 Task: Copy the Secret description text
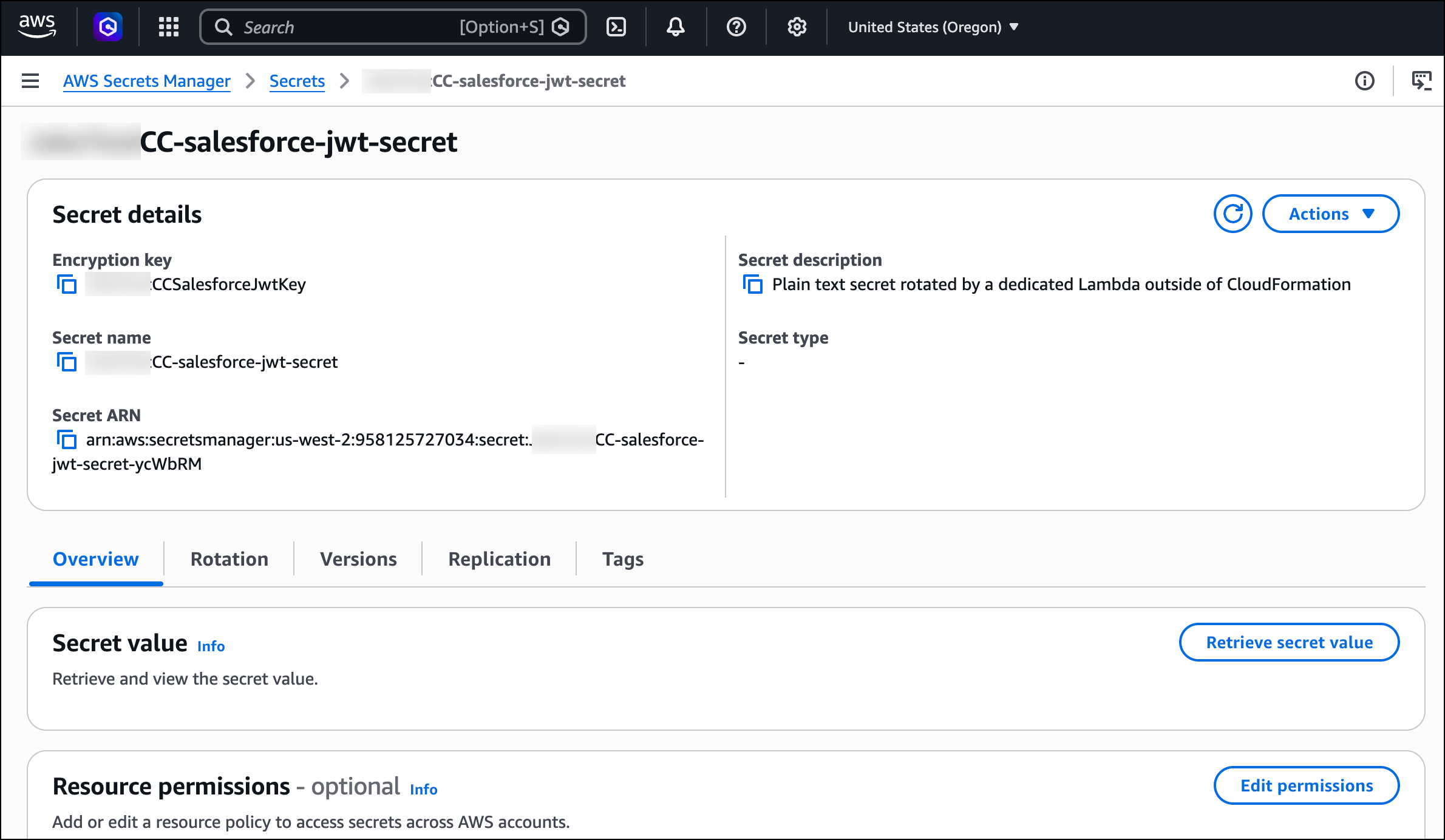(x=753, y=284)
